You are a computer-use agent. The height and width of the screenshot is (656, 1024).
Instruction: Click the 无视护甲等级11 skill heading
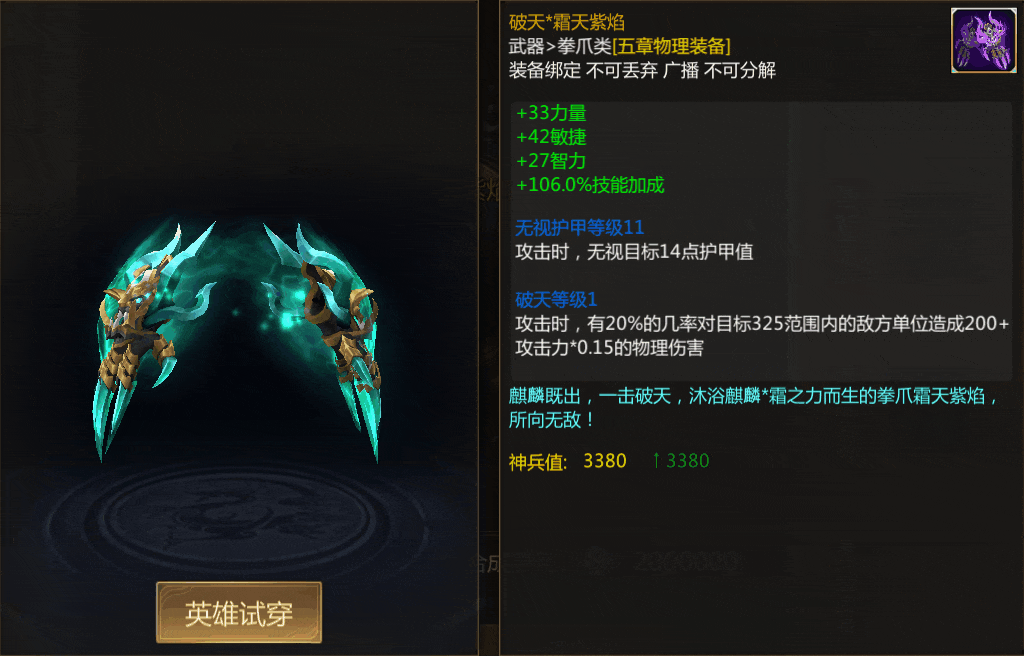point(579,227)
